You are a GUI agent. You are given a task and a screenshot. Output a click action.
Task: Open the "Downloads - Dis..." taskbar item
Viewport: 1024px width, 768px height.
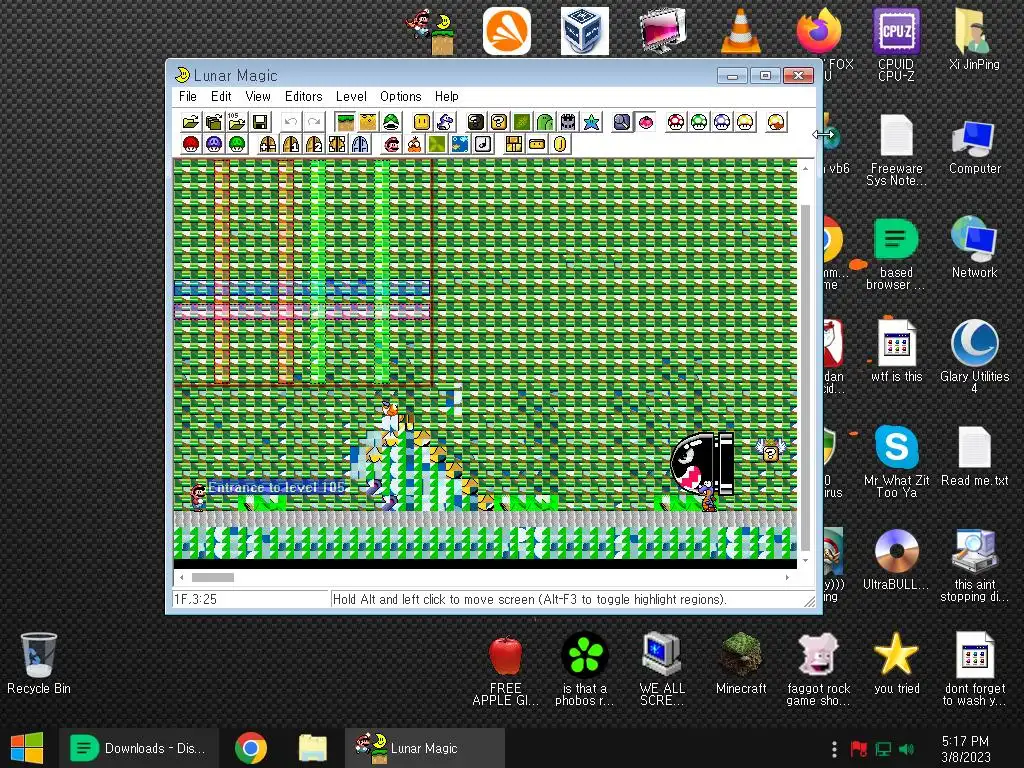138,748
